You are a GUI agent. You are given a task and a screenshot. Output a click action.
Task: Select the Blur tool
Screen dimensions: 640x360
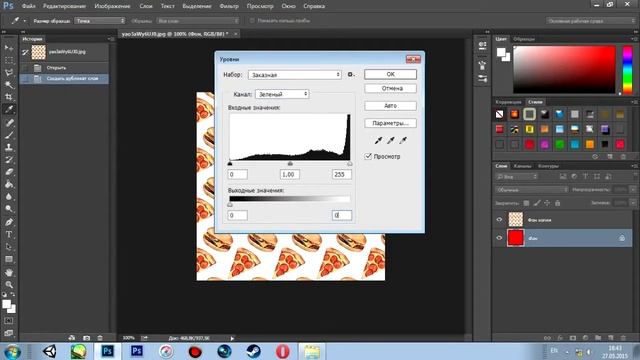[x=9, y=196]
